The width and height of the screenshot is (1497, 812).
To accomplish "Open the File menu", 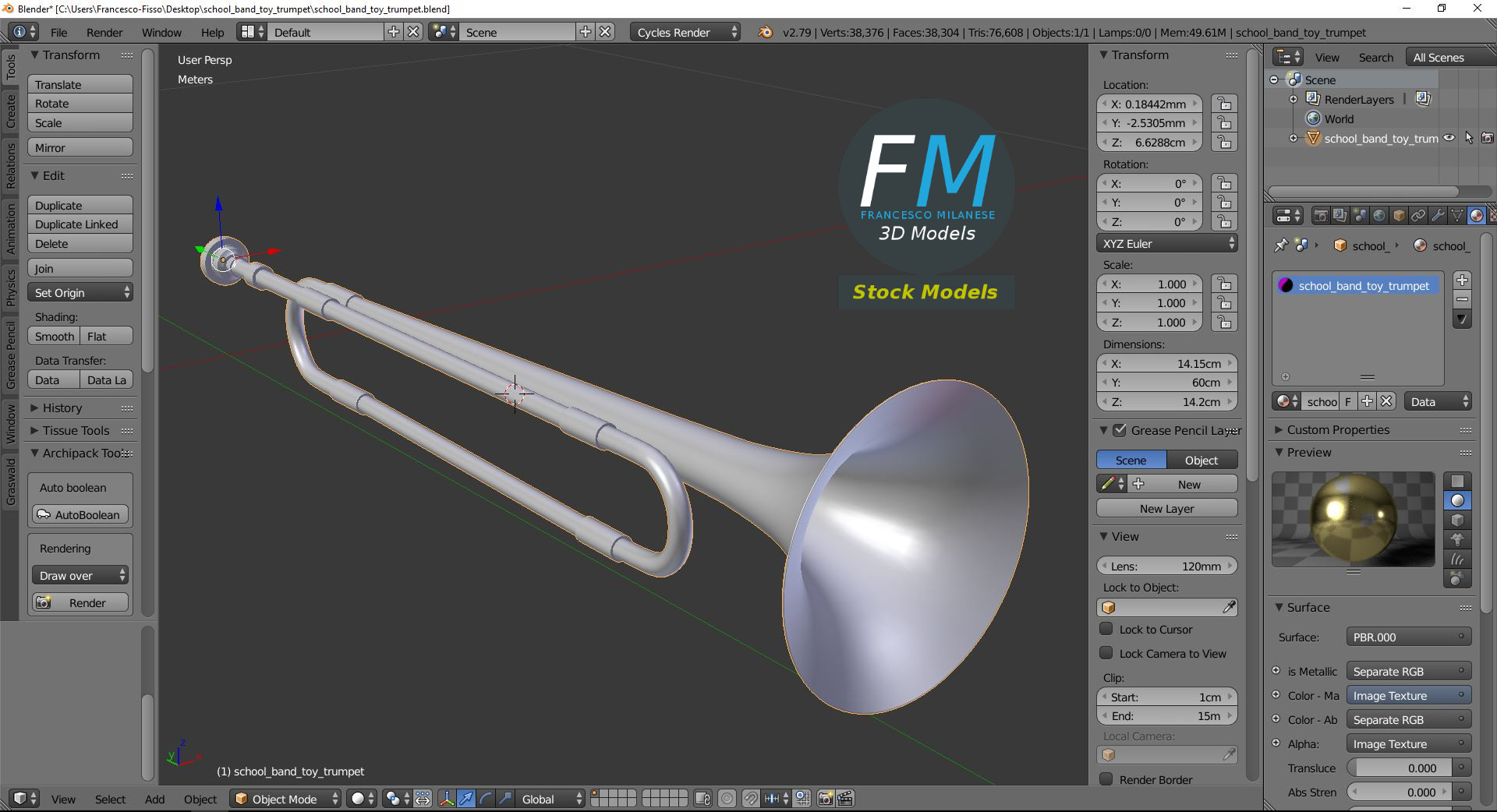I will [58, 32].
